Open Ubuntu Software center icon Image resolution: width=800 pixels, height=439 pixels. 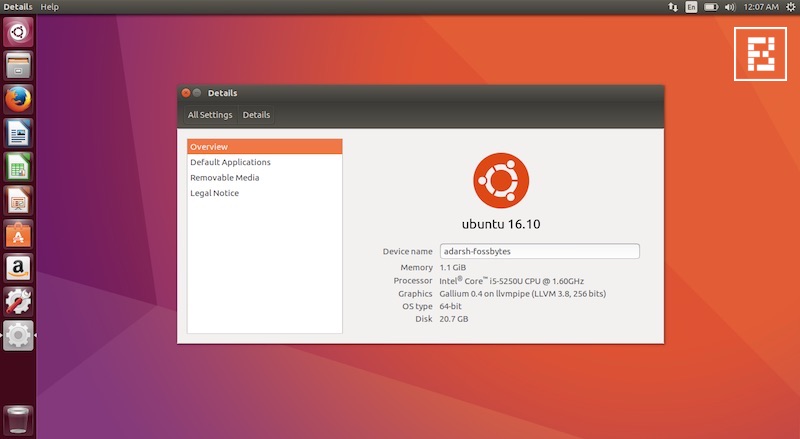point(18,235)
